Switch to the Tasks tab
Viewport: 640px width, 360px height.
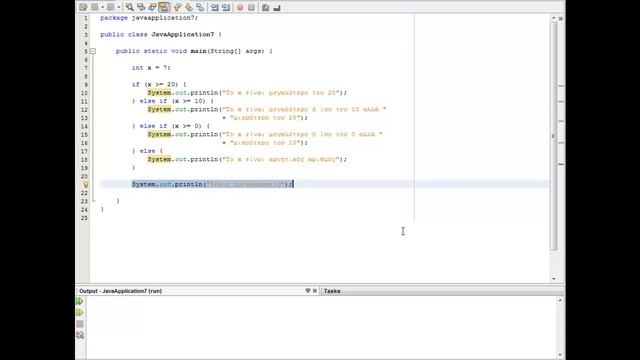[x=332, y=291]
